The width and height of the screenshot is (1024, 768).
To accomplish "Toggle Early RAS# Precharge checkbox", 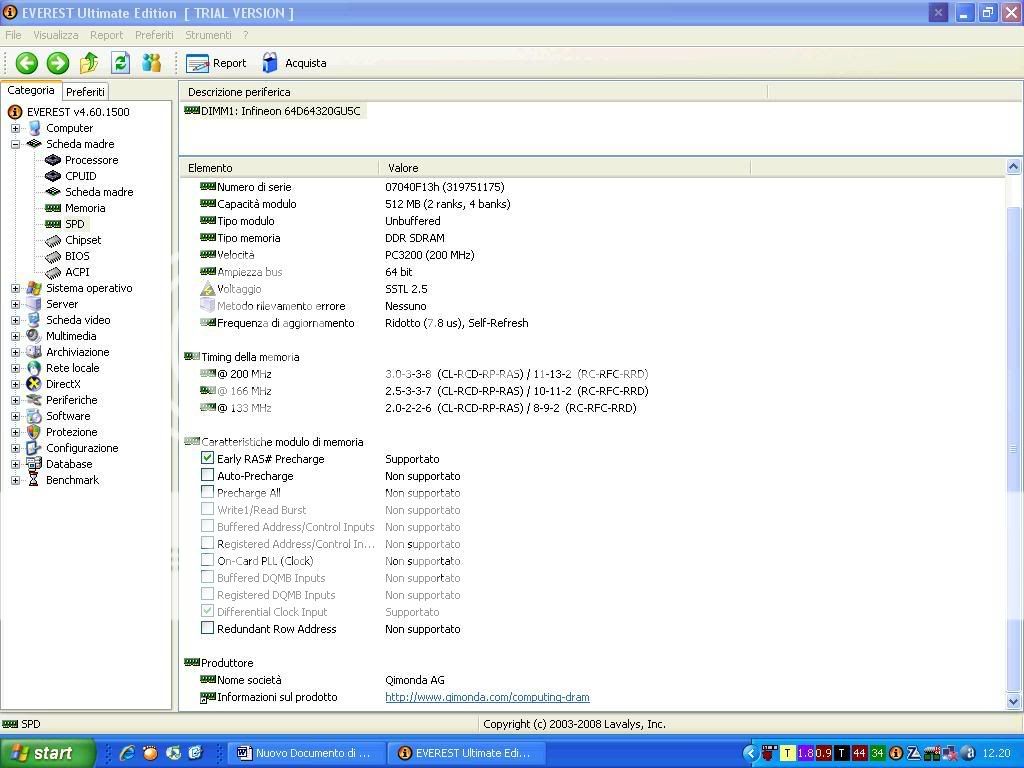I will click(x=207, y=458).
